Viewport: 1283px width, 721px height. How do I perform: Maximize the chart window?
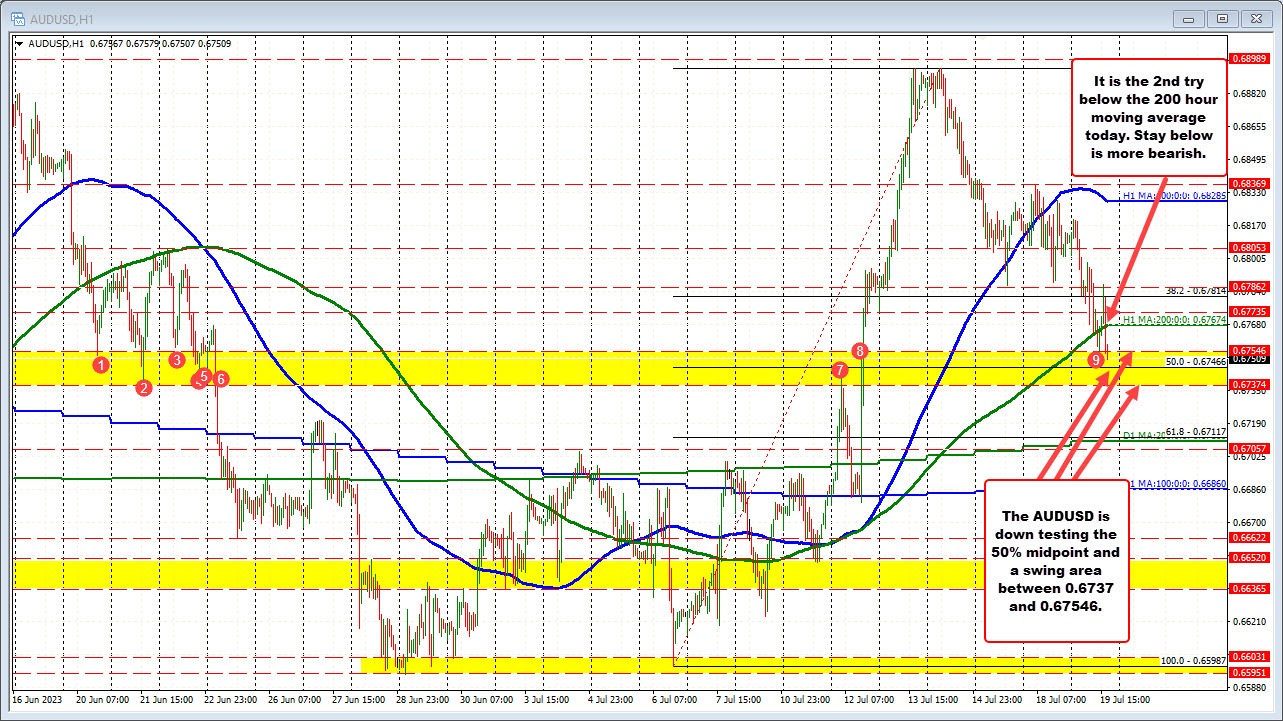(x=1221, y=18)
